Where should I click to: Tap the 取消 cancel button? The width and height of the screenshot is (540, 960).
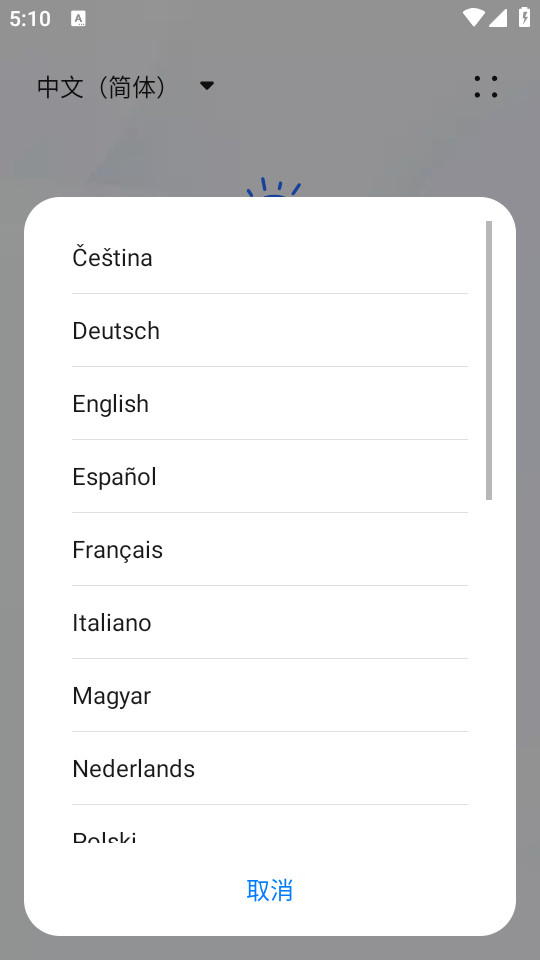[270, 890]
